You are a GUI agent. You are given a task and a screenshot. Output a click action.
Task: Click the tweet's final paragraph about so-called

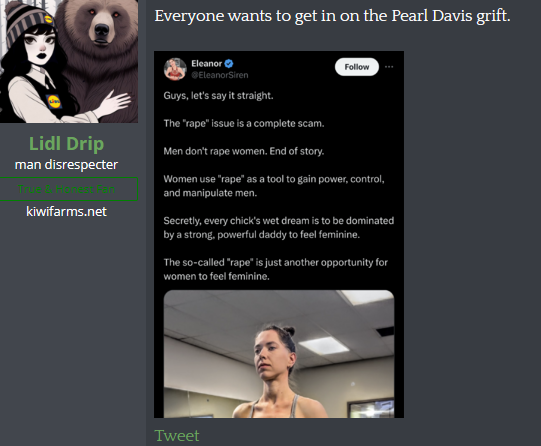(275, 269)
